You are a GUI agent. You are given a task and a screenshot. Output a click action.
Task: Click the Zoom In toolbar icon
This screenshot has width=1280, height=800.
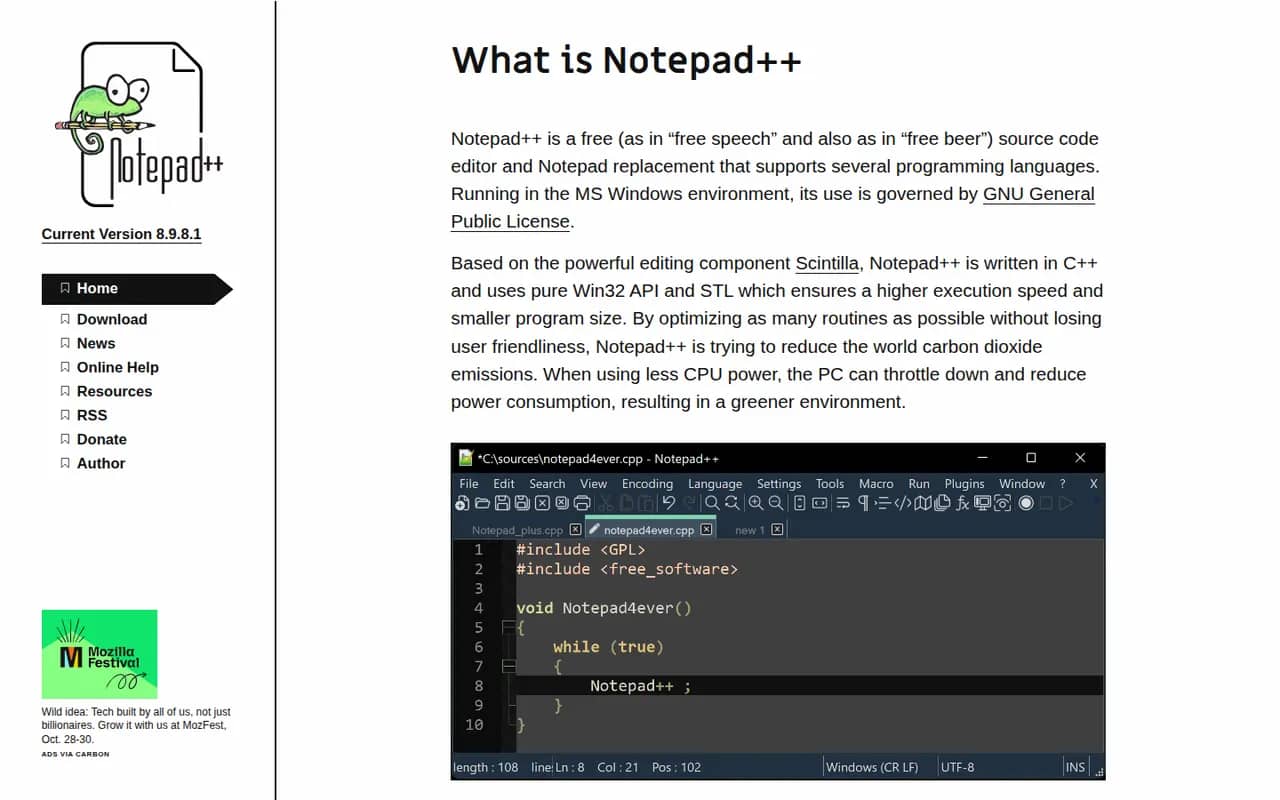point(755,503)
